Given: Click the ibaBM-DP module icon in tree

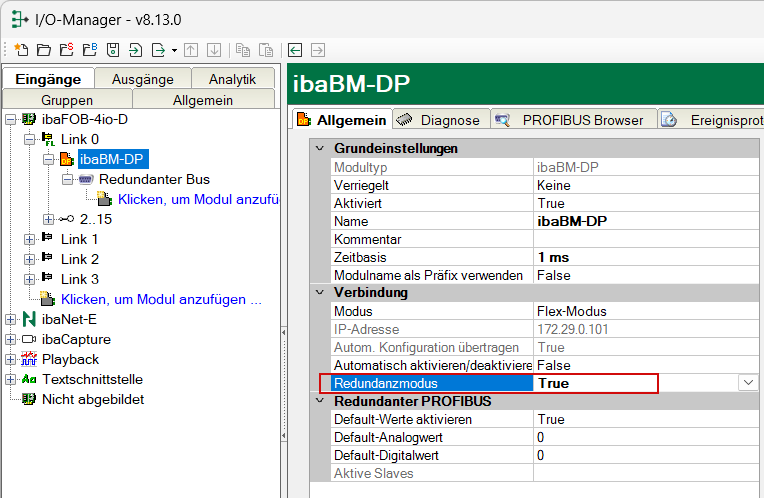Looking at the screenshot, I should 67,159.
